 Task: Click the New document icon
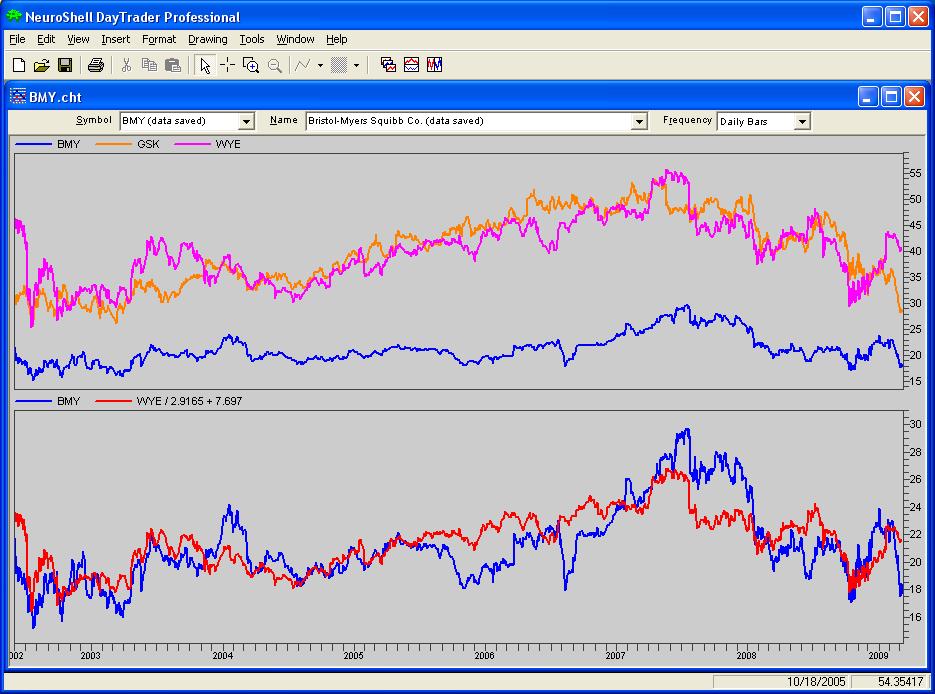click(18, 65)
